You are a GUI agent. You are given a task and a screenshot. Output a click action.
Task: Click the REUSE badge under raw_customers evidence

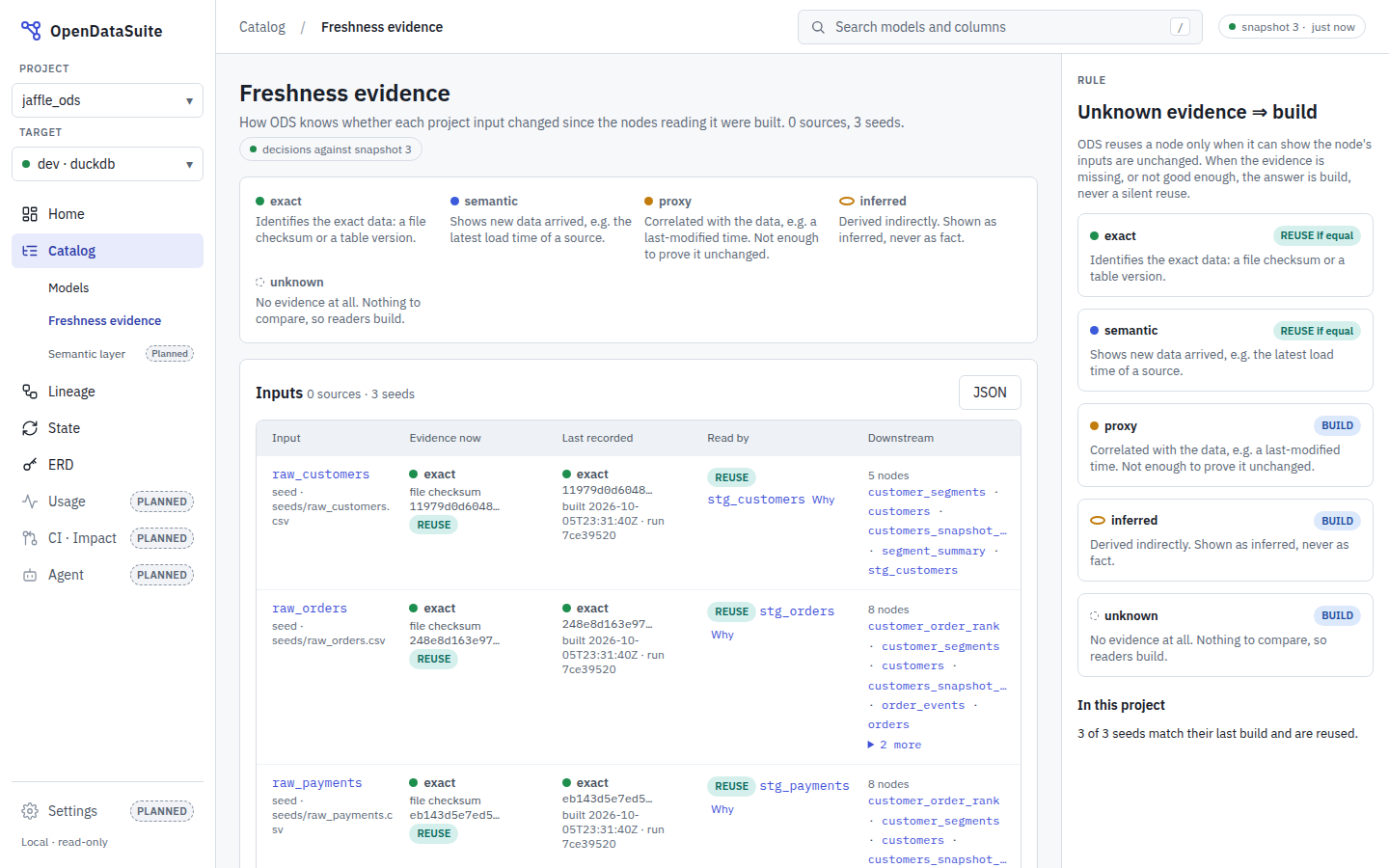tap(434, 525)
